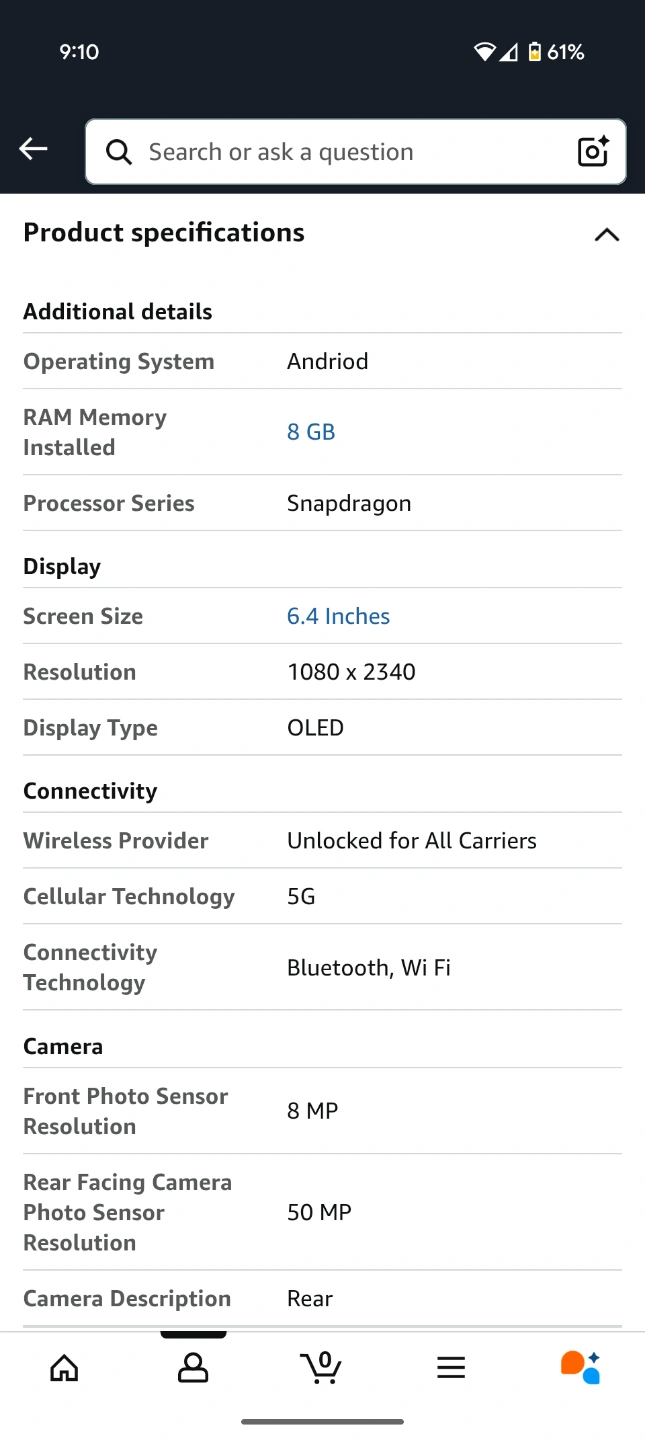
Task: Go to the Home tab
Action: coord(64,1367)
